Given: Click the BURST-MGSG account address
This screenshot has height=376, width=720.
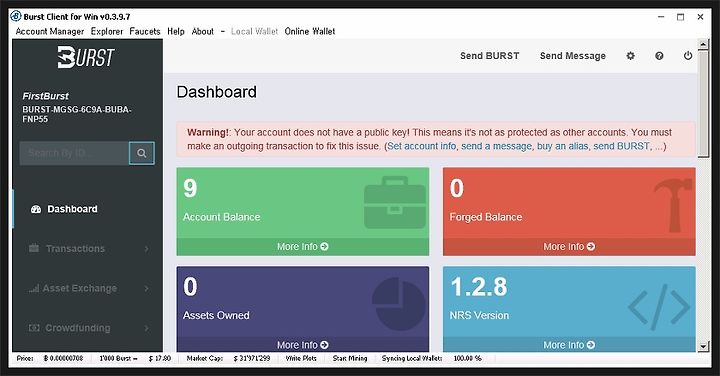Looking at the screenshot, I should (77, 114).
